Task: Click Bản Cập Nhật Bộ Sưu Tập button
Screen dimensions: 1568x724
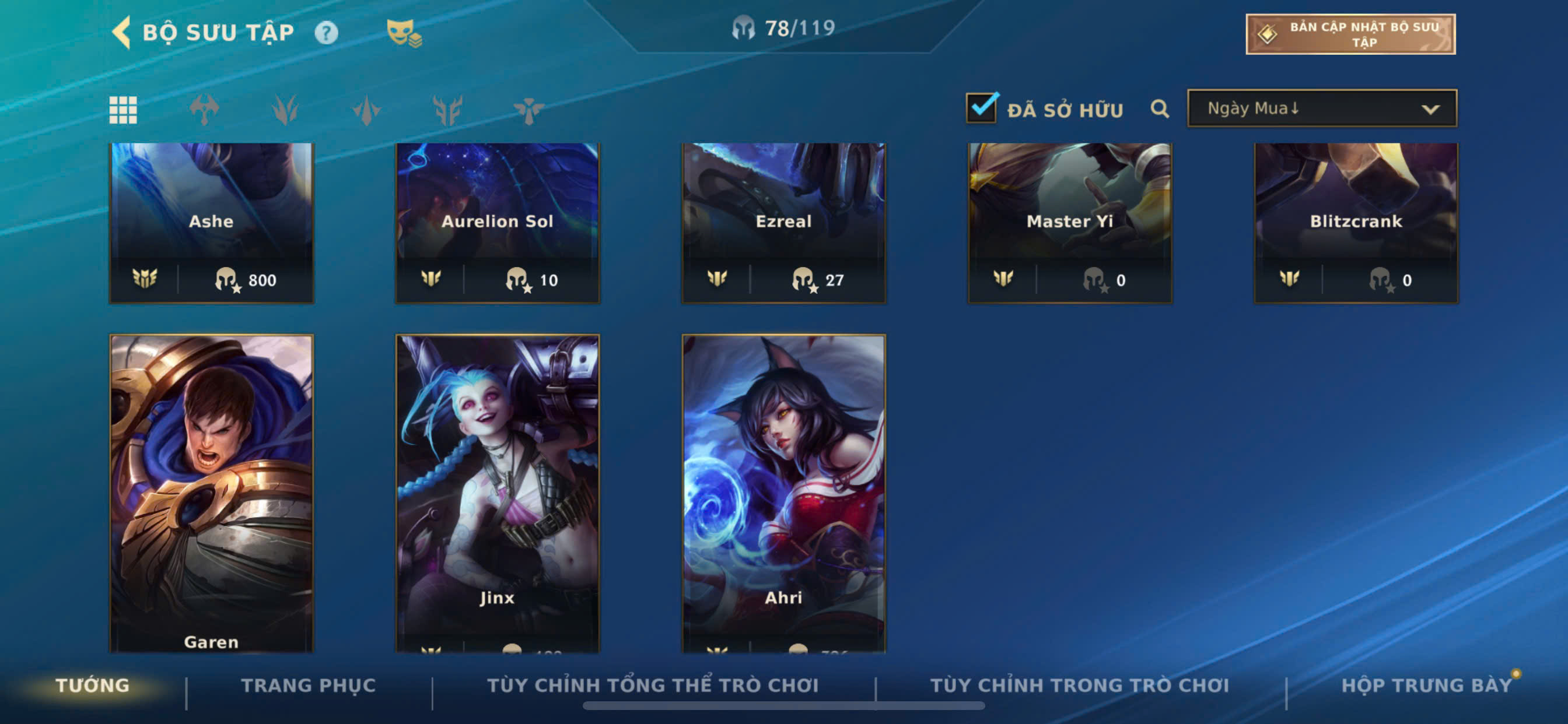Action: 1350,34
